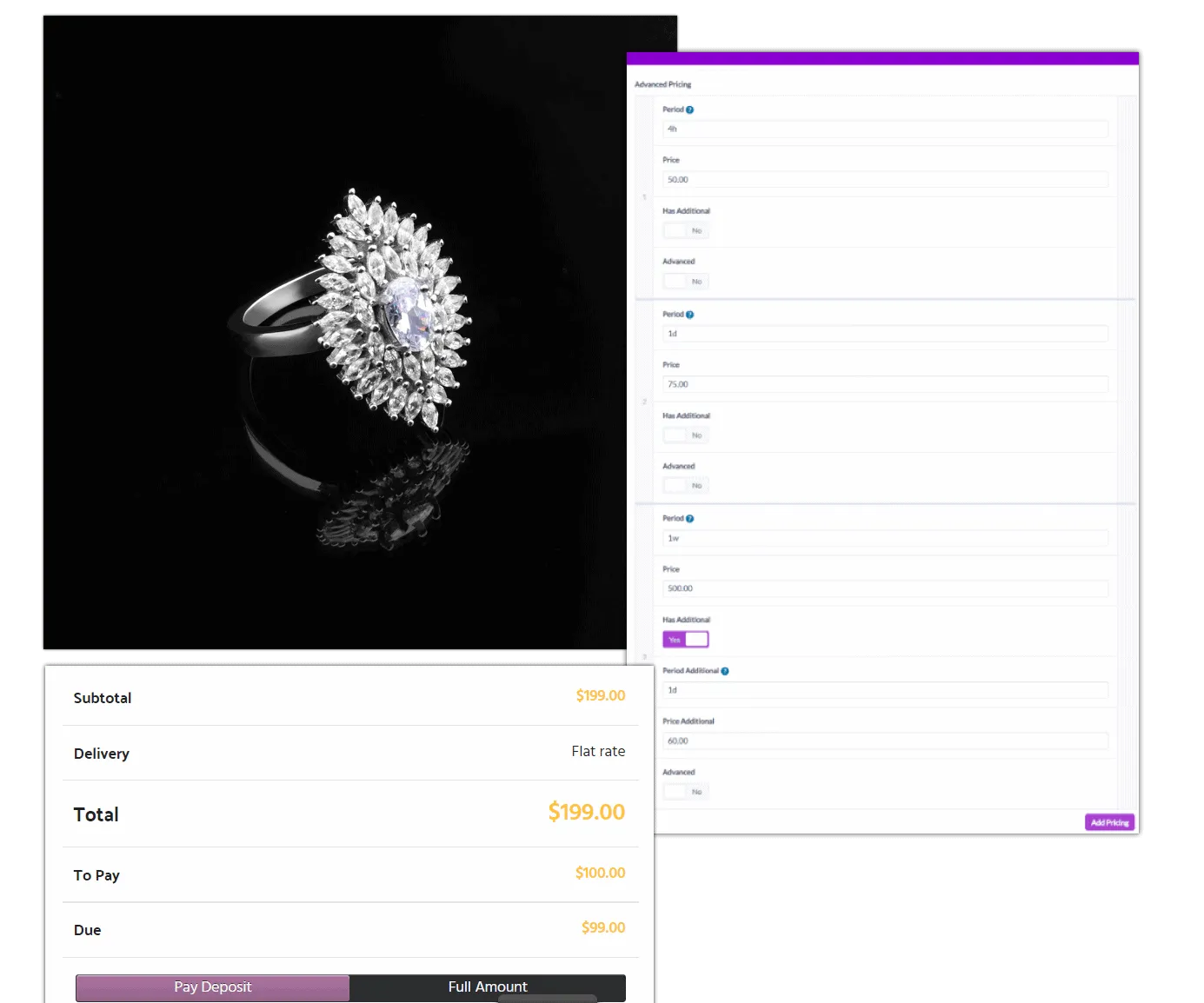Click the Period help icon for the 1d row

(689, 314)
